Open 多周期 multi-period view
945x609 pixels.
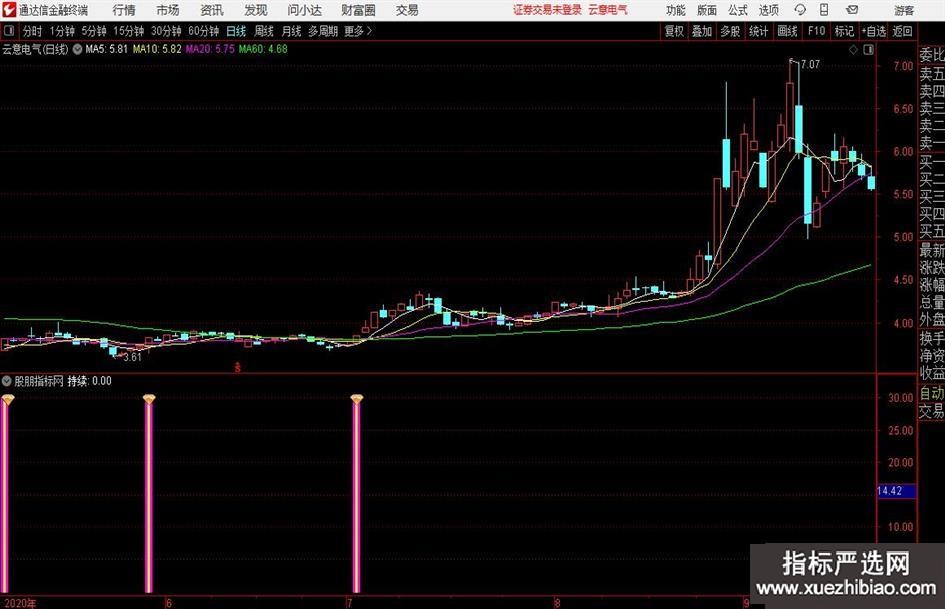[322, 31]
